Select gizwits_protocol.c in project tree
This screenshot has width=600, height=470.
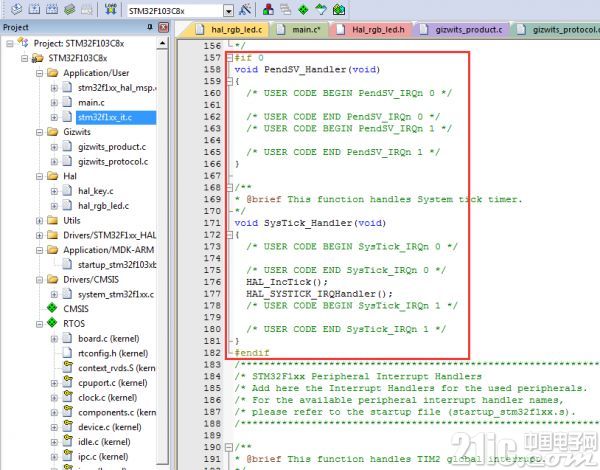tap(113, 162)
